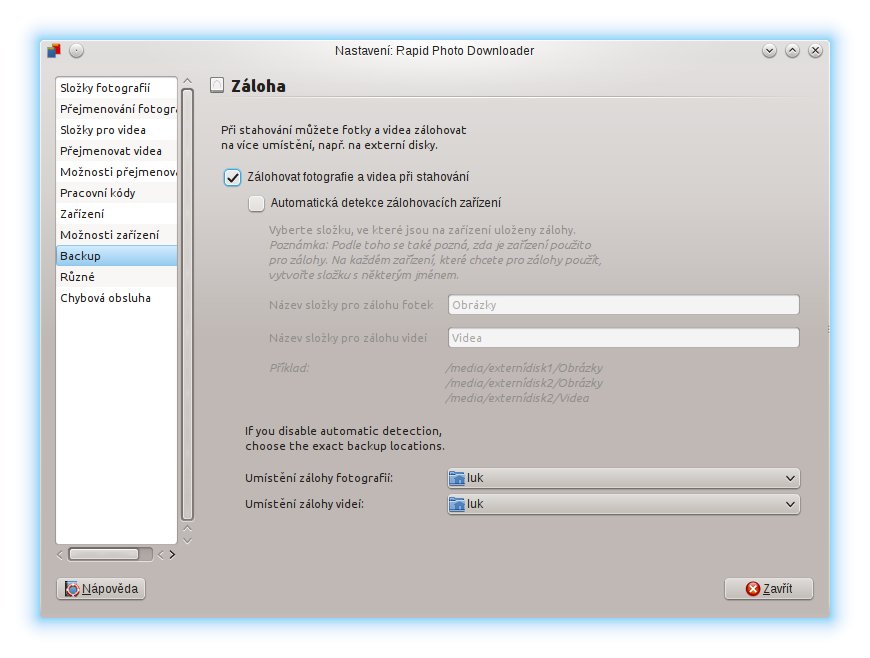The height and width of the screenshot is (658, 870).
Task: Click the round pin button in title bar
Action: pos(77,50)
